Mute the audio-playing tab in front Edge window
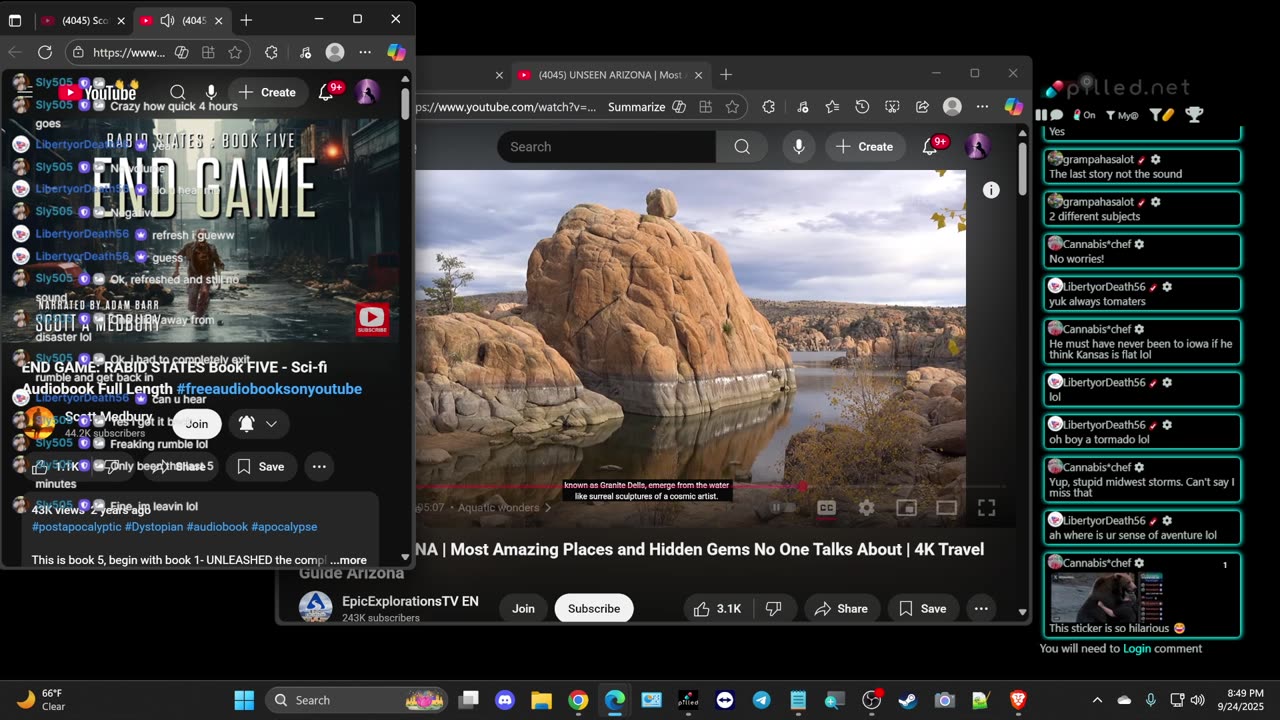Image resolution: width=1280 pixels, height=720 pixels. point(167,20)
